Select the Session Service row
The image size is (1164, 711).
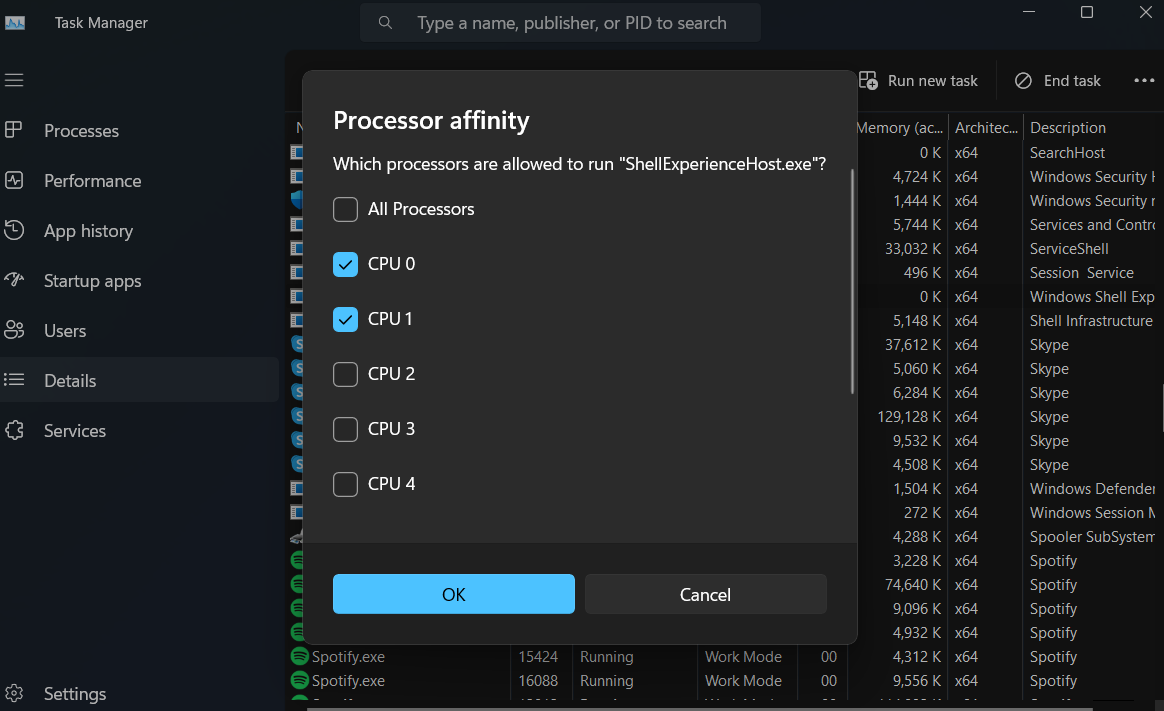click(x=1081, y=272)
